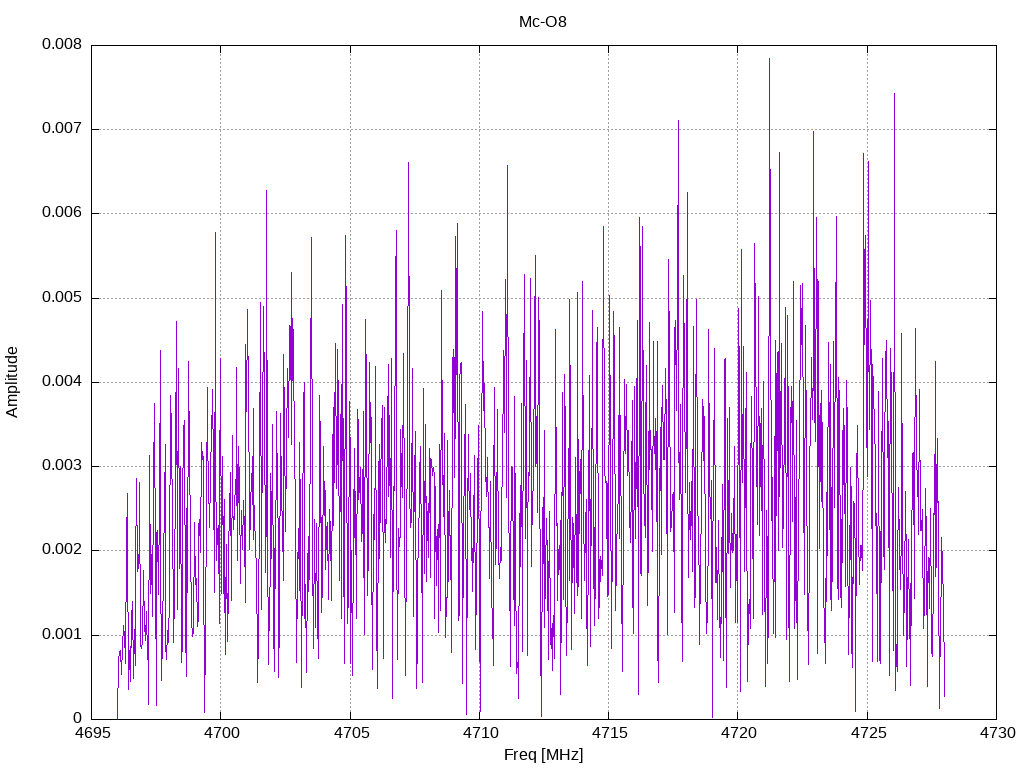Click the 4720 x-axis tick label
The width and height of the screenshot is (1024, 768).
pos(739,733)
